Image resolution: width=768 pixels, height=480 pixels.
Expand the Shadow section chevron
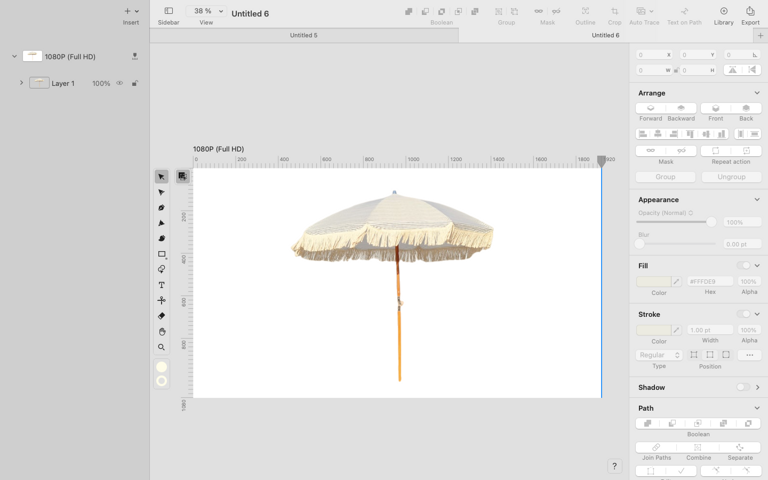(758, 387)
